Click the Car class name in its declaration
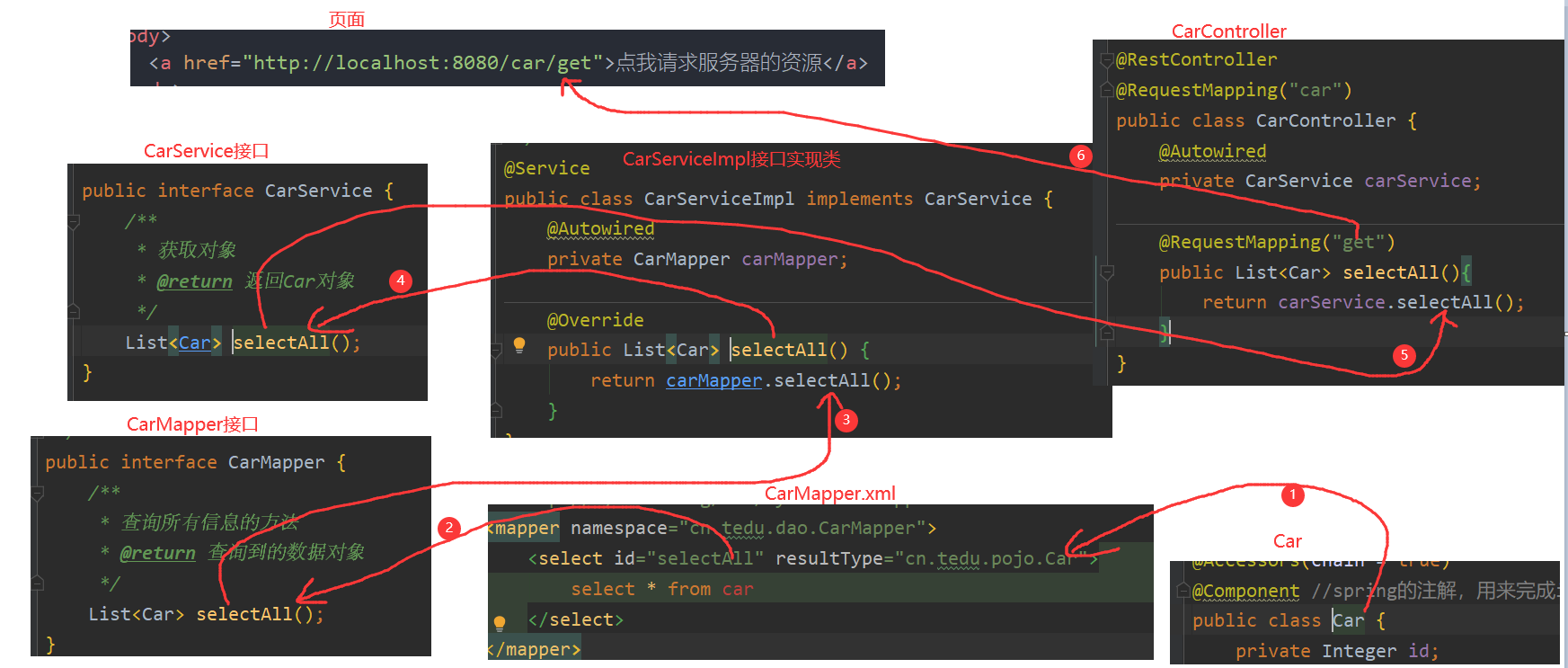Image resolution: width=1568 pixels, height=668 pixels. [1348, 620]
